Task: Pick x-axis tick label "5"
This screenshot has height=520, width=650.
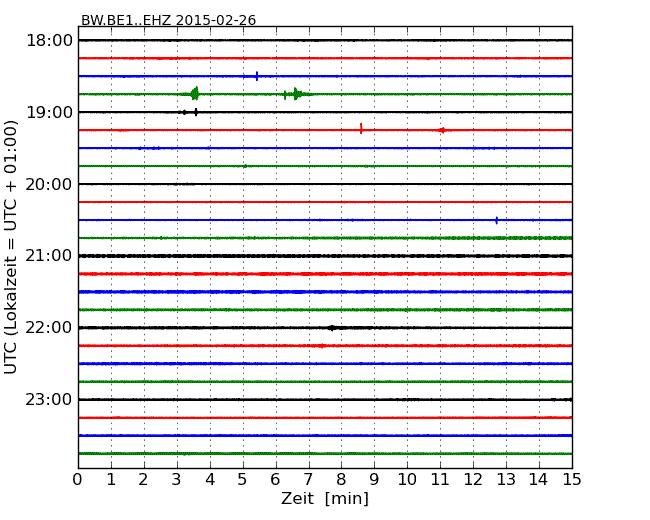Action: coord(243,479)
